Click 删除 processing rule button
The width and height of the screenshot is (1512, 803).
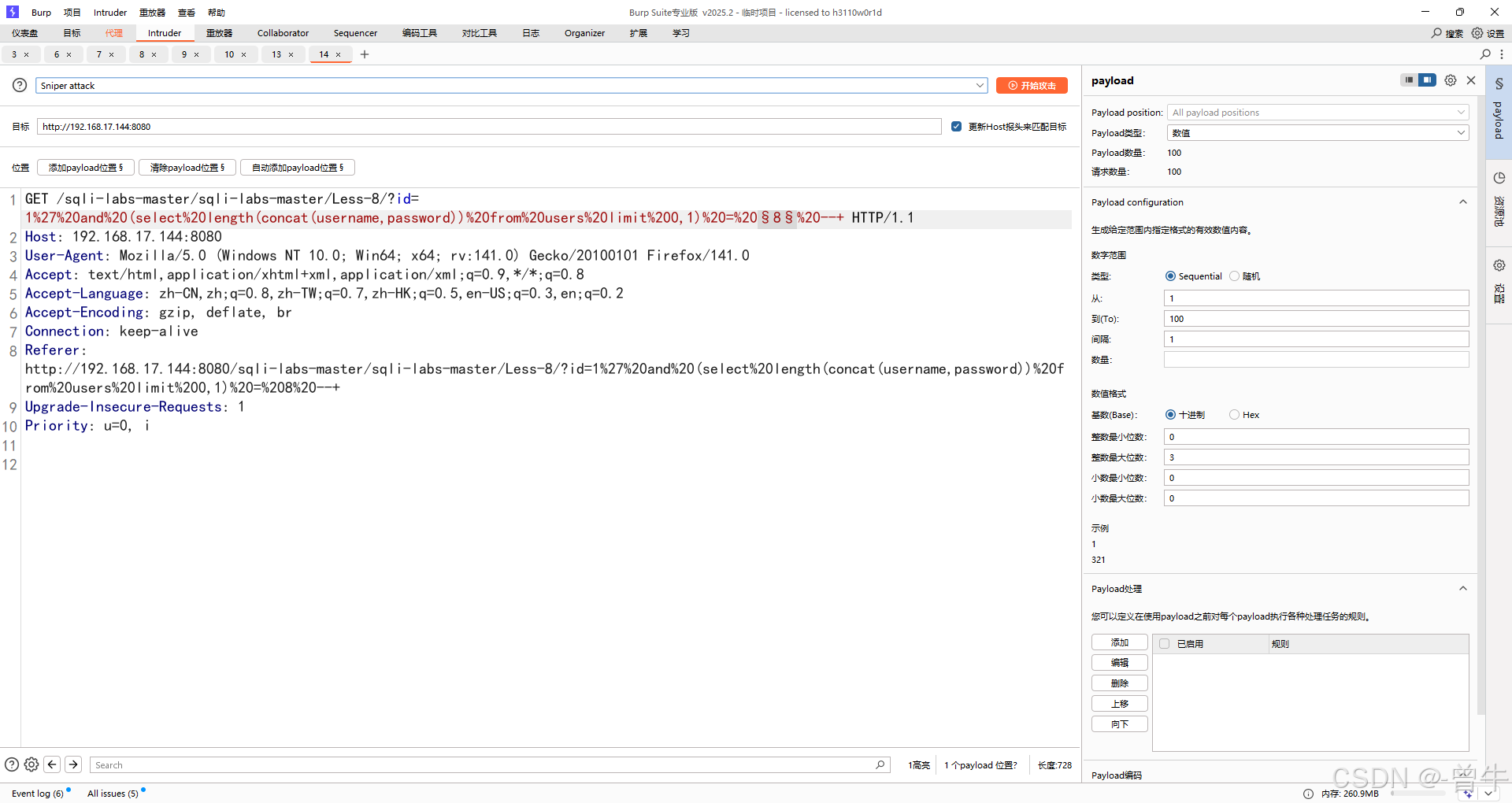coord(1119,683)
